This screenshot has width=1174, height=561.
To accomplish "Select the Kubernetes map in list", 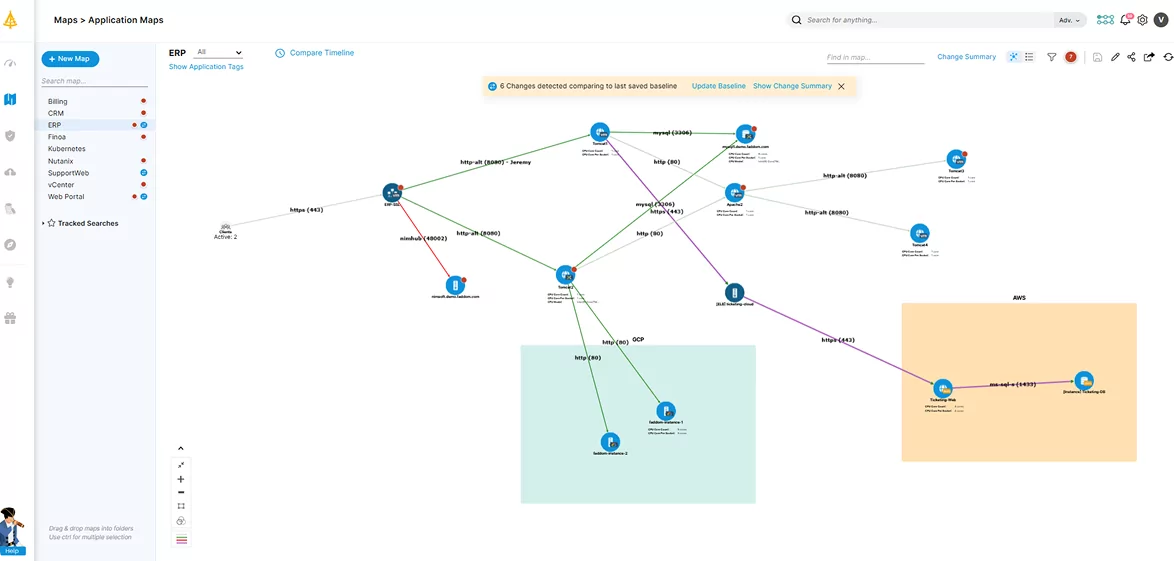I will (x=67, y=149).
